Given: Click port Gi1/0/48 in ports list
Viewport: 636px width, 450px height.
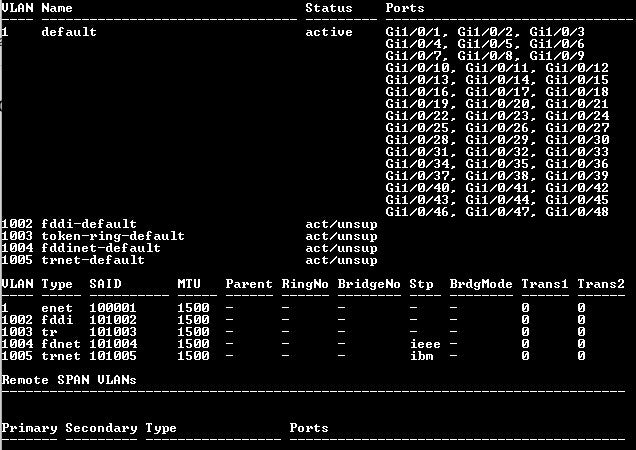Looking at the screenshot, I should 577,212.
